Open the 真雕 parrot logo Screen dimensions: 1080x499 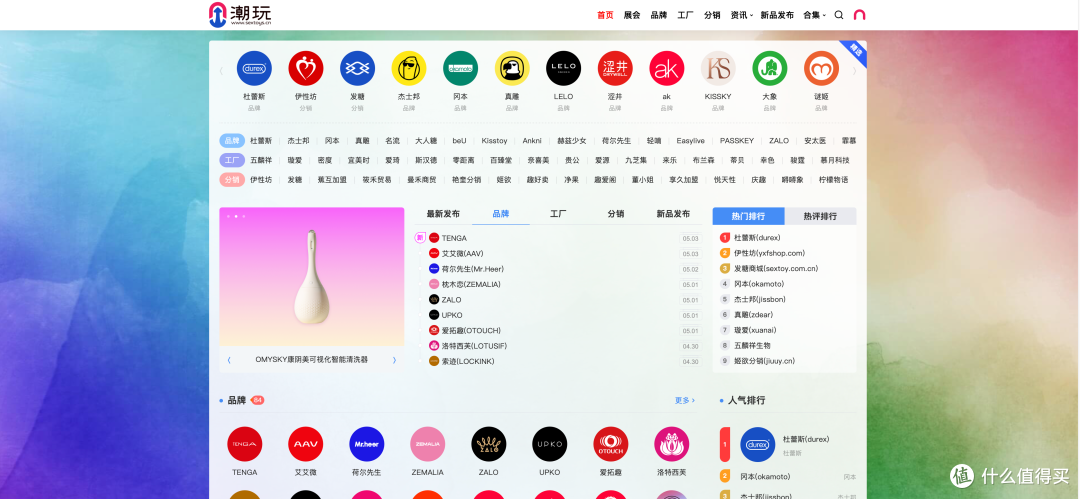pos(512,68)
